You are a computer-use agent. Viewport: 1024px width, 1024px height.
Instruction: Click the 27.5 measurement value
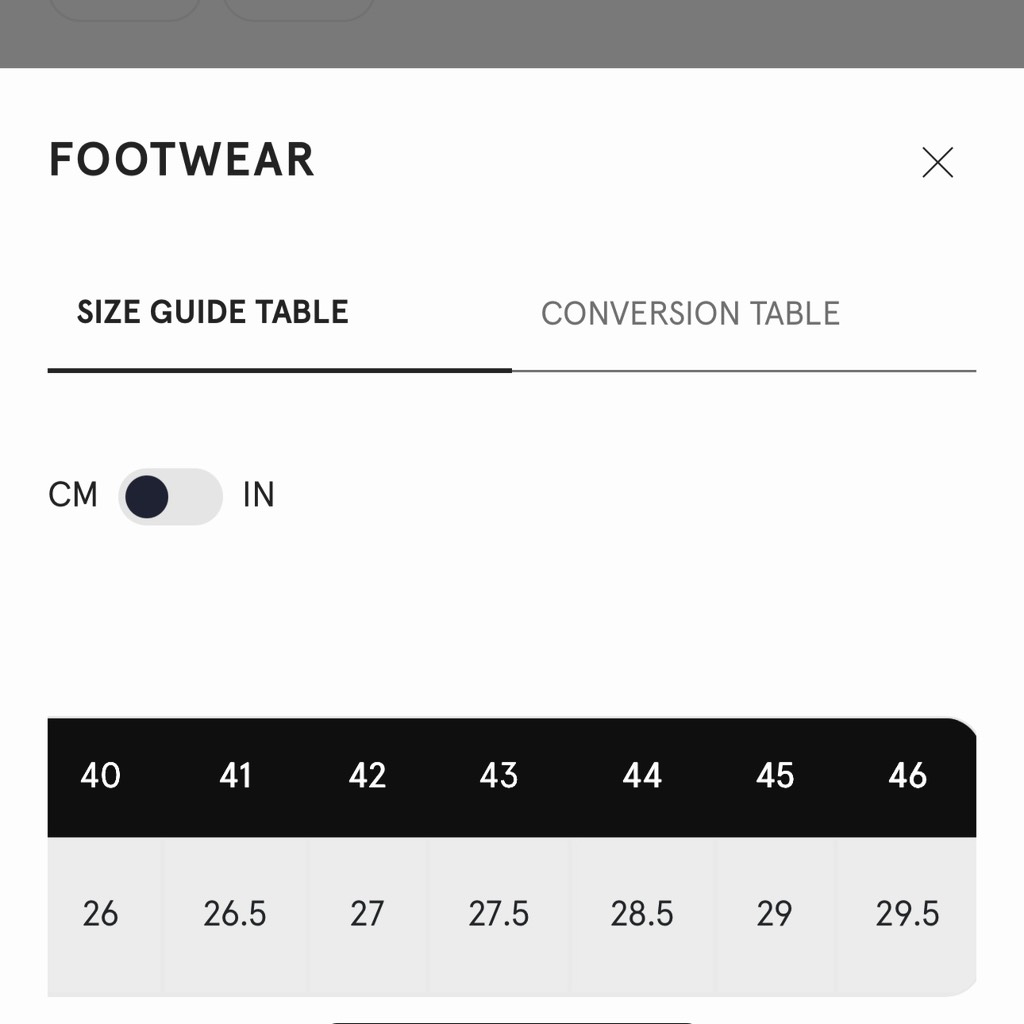[x=499, y=914]
